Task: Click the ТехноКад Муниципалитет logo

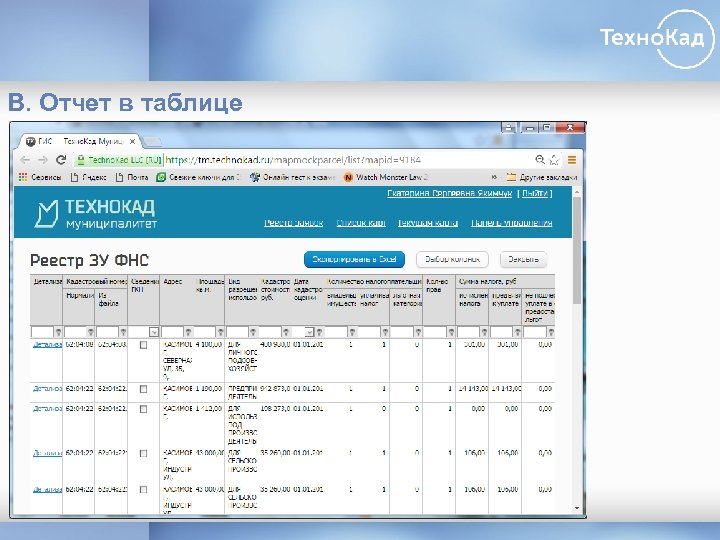Action: pyautogui.click(x=96, y=214)
